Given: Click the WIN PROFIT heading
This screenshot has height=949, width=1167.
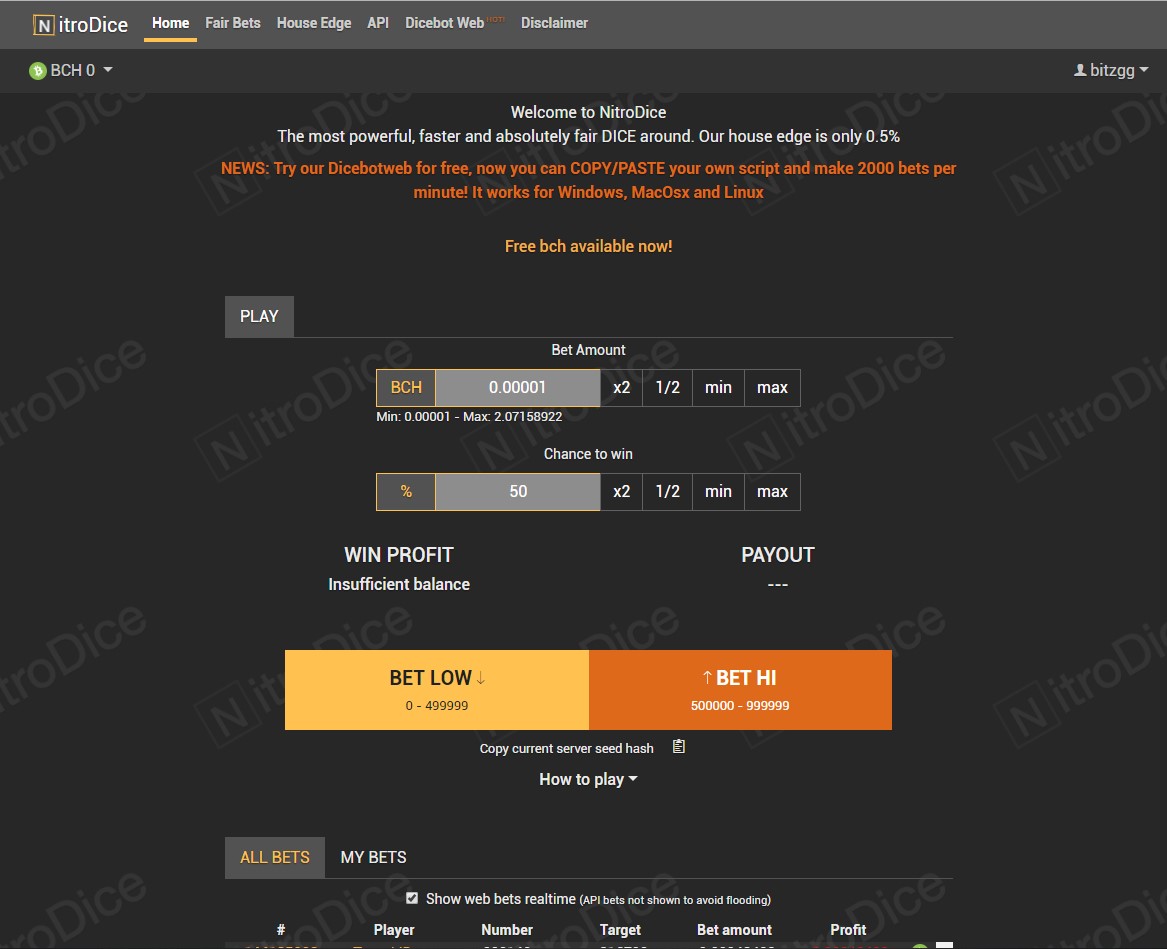Looking at the screenshot, I should tap(399, 555).
